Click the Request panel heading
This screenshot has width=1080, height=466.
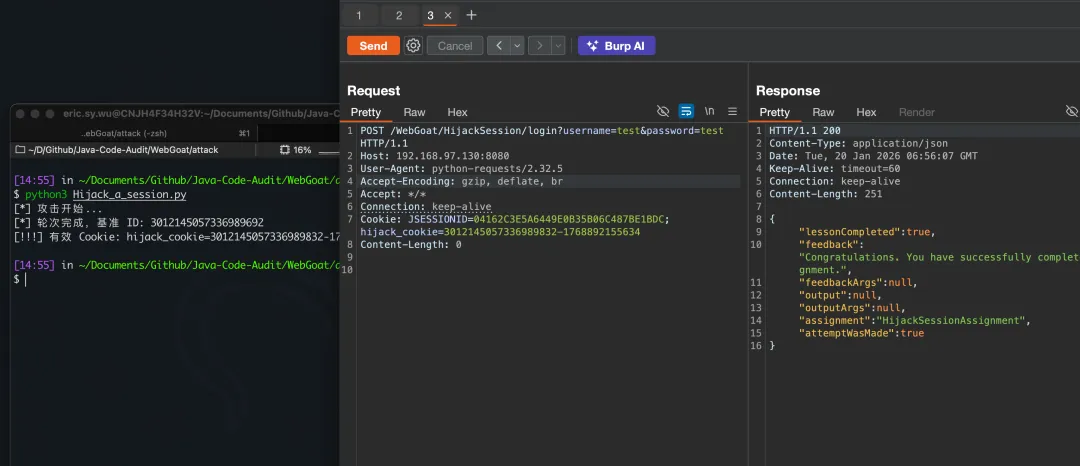(373, 91)
